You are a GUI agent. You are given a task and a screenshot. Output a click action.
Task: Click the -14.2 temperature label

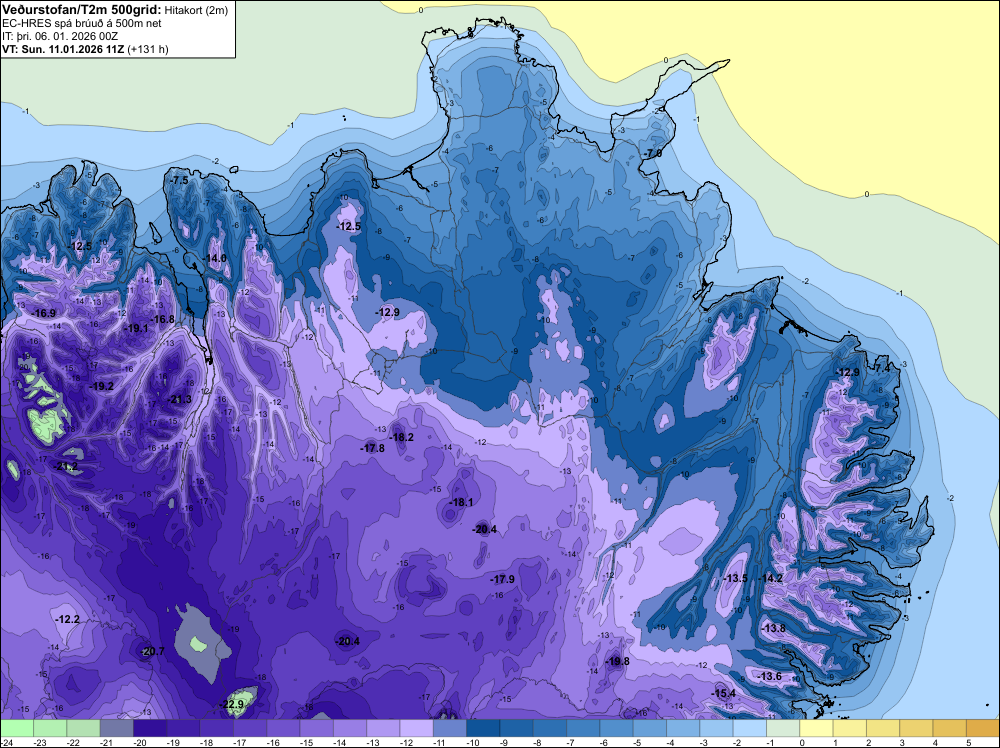coord(770,578)
